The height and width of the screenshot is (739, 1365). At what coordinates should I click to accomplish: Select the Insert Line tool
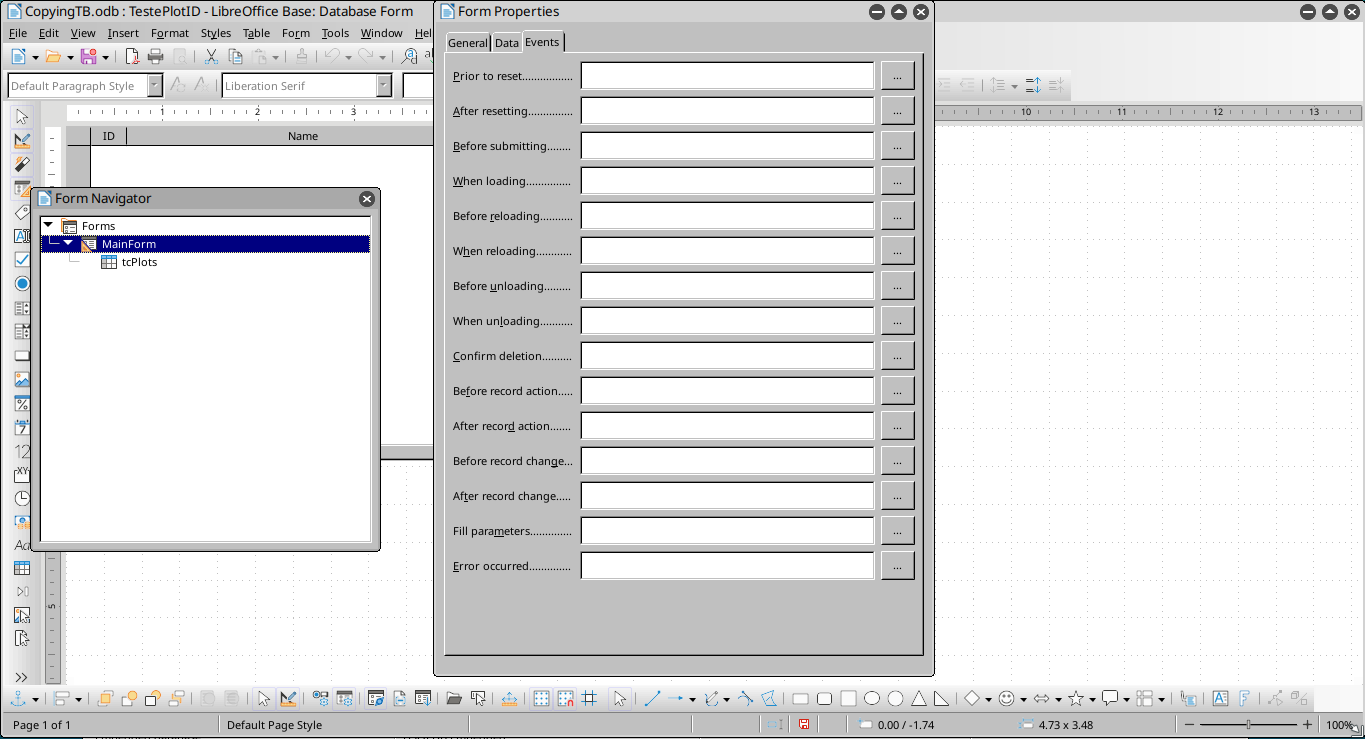652,699
